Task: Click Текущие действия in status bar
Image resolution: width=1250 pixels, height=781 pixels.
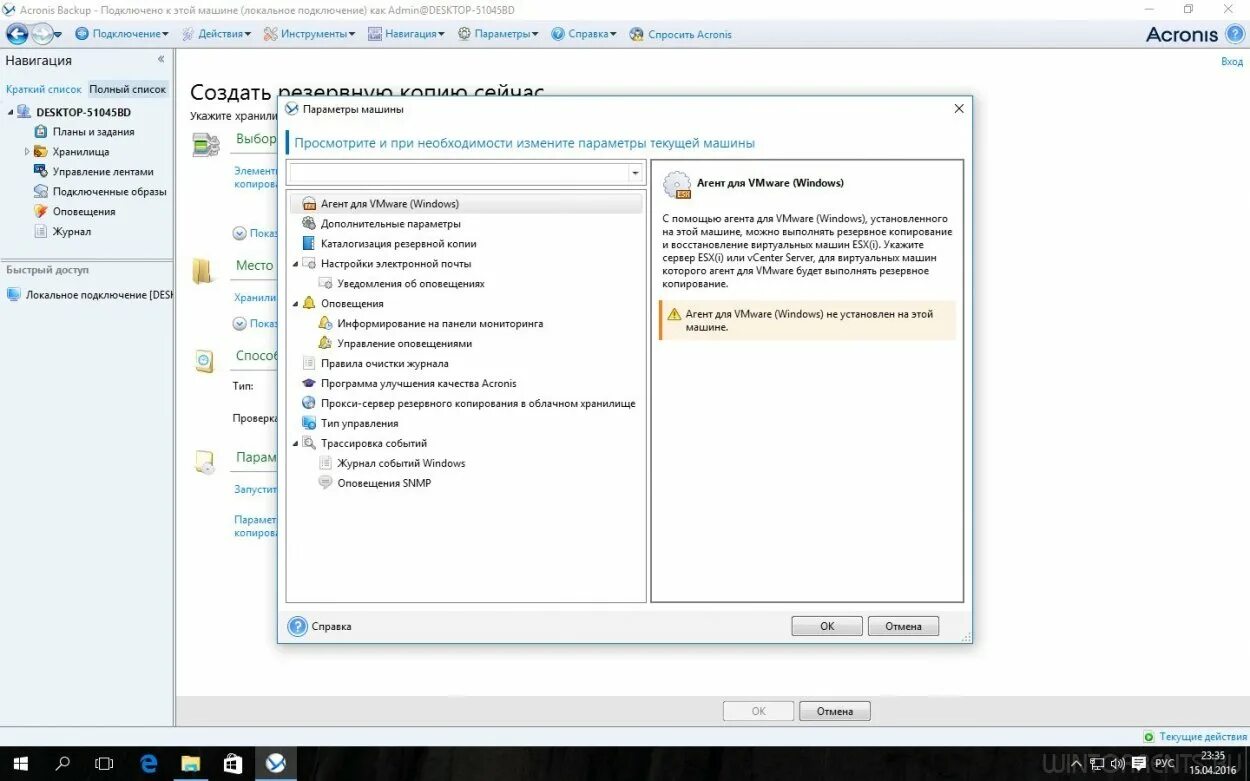Action: [1195, 737]
